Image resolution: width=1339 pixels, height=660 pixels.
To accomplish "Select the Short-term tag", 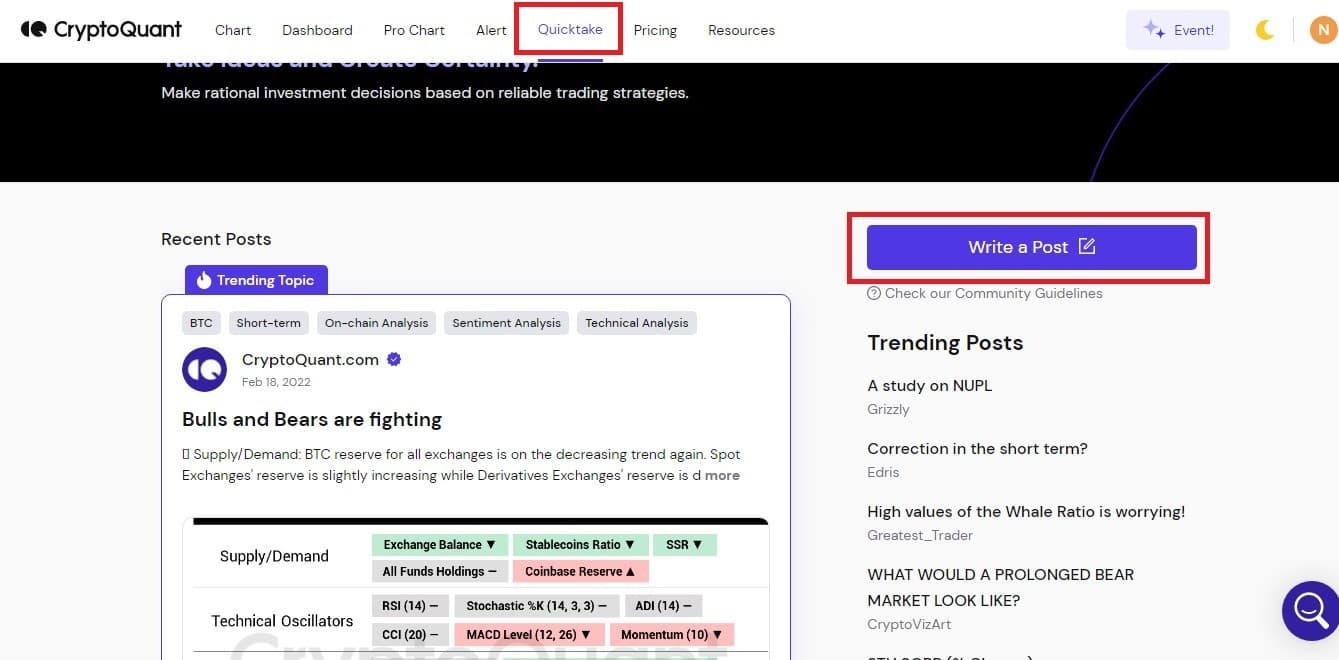I will [268, 323].
